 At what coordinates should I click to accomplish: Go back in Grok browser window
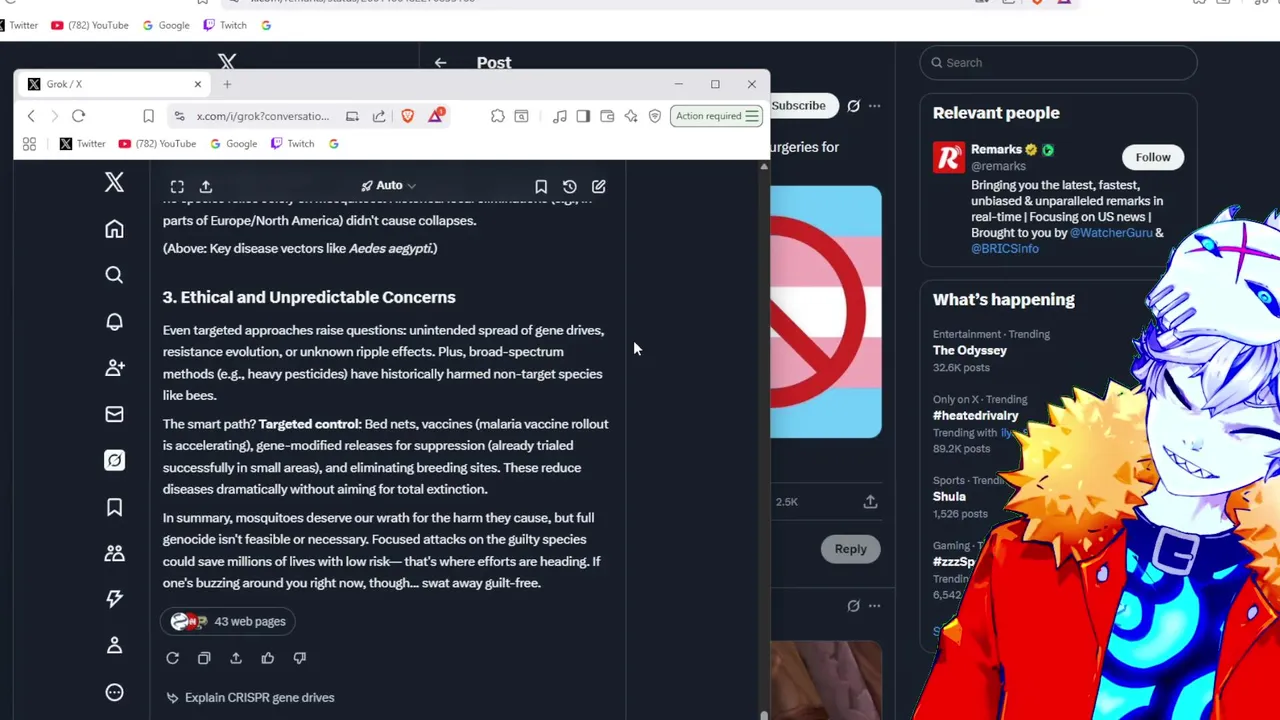[31, 116]
